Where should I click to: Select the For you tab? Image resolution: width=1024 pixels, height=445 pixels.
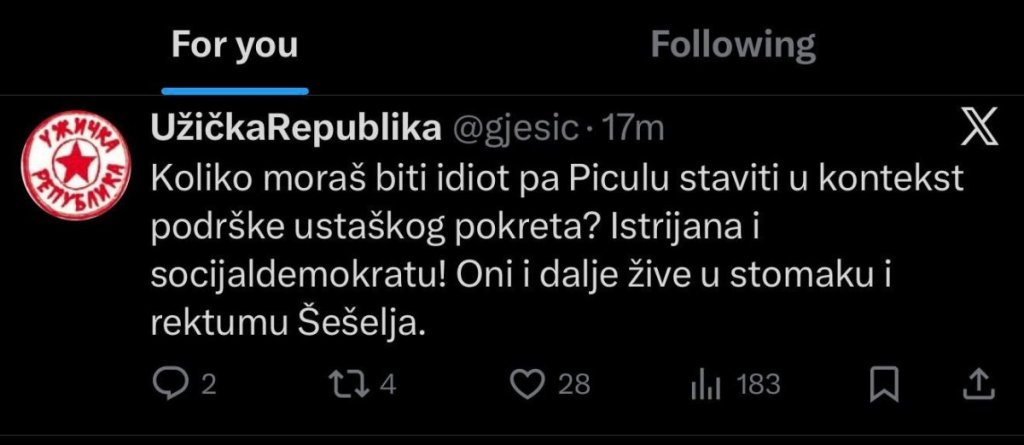click(x=234, y=46)
